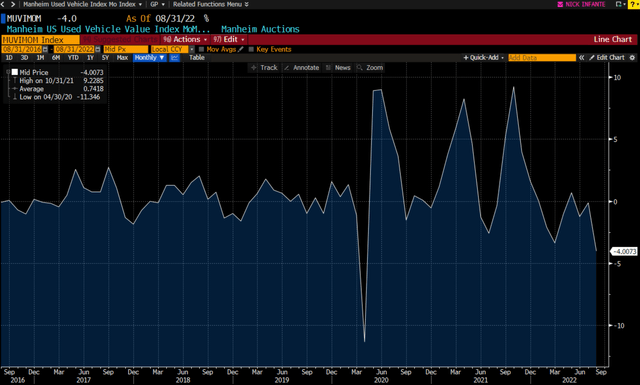The image size is (640, 385).
Task: Open the Edit menu
Action: pos(229,40)
